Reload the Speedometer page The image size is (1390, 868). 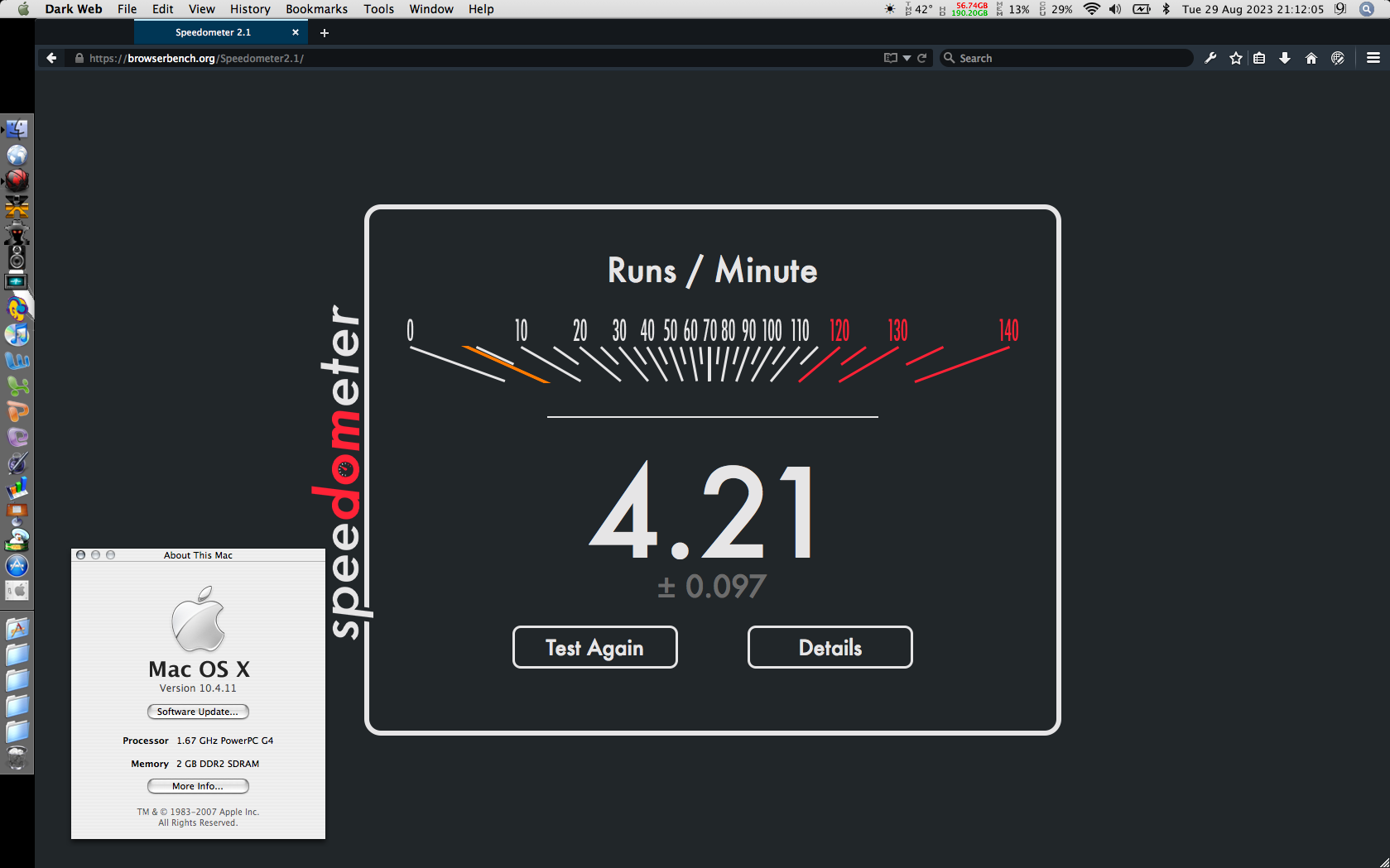pos(921,58)
